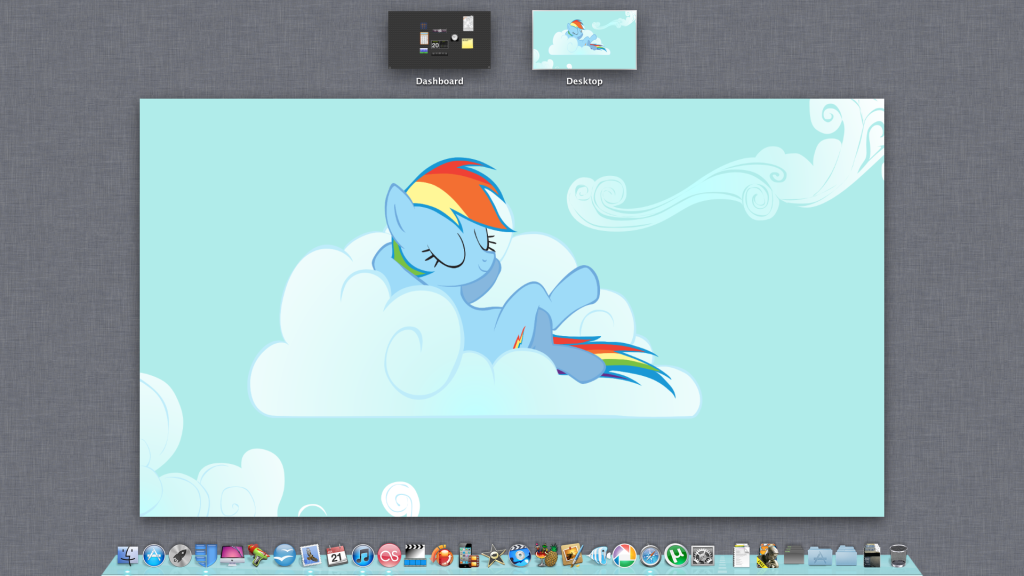1024x576 pixels.
Task: Open the red Last.fm icon
Action: click(389, 556)
